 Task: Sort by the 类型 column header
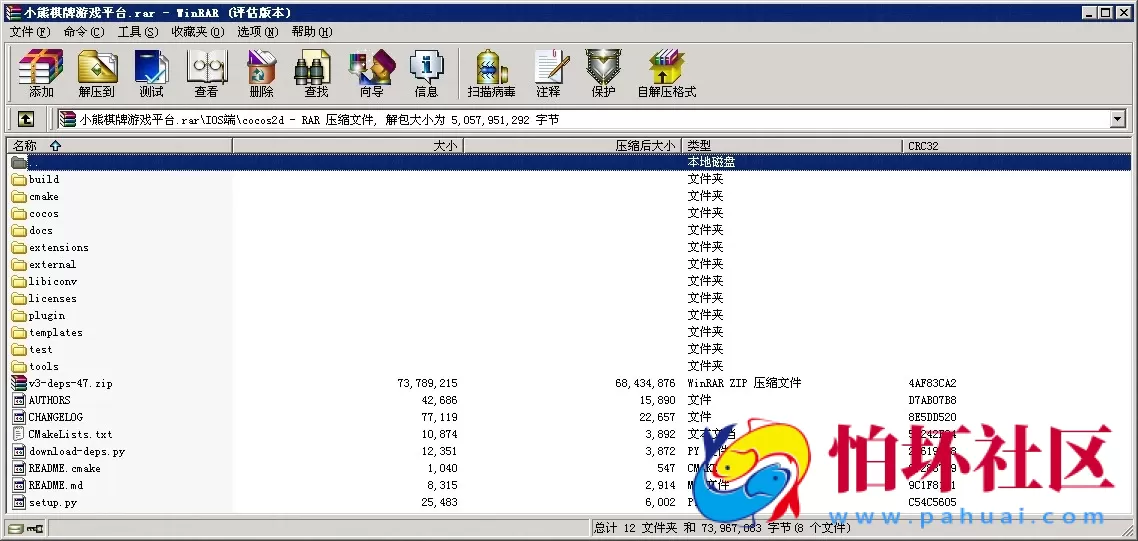click(x=793, y=146)
